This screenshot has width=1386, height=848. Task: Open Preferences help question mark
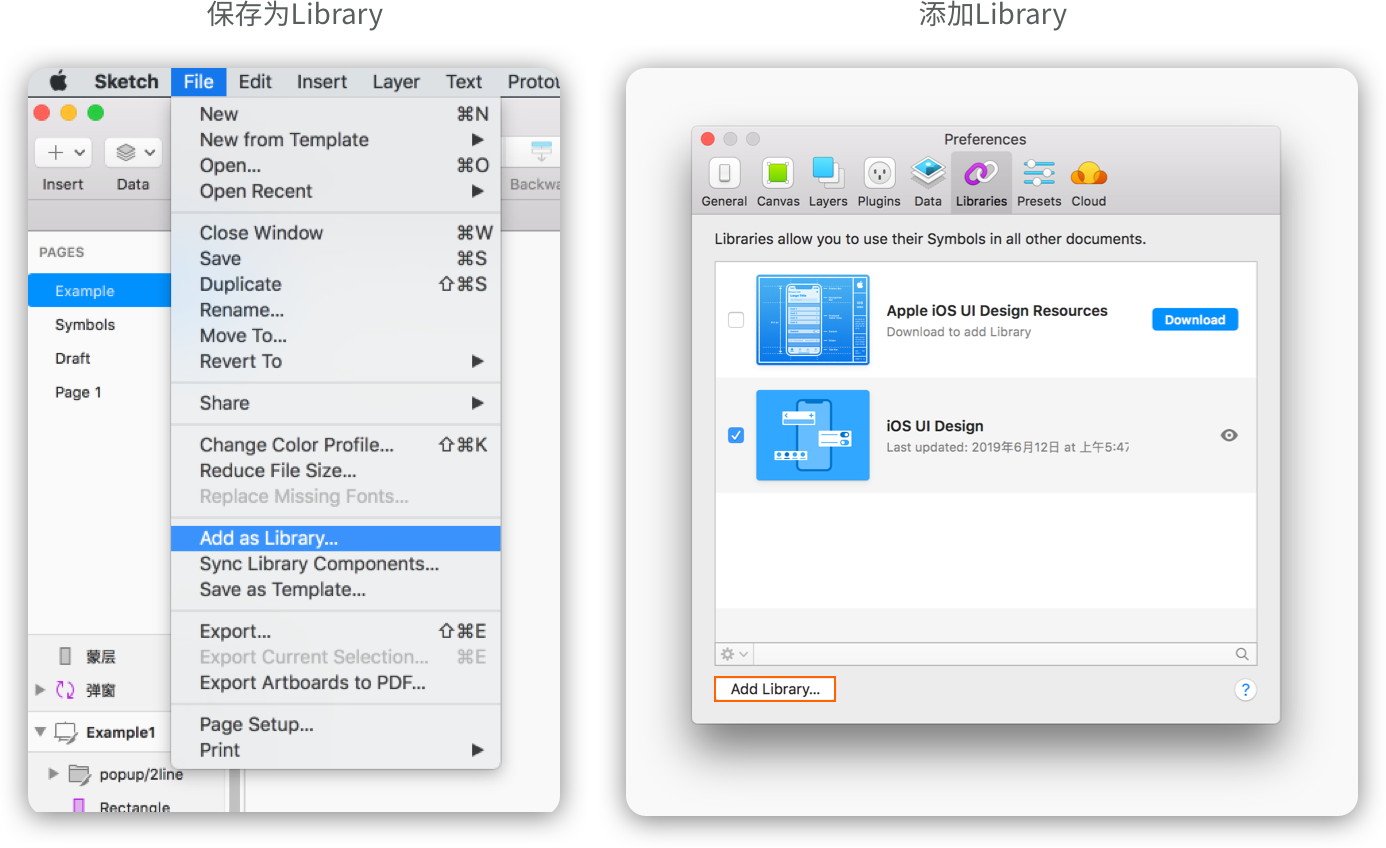(1245, 689)
